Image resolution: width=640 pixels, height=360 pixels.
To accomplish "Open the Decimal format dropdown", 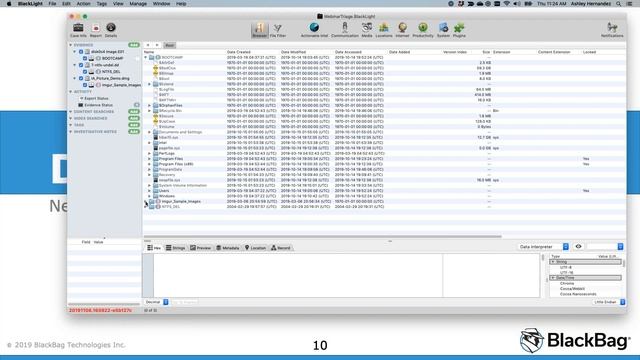I will pyautogui.click(x=156, y=302).
